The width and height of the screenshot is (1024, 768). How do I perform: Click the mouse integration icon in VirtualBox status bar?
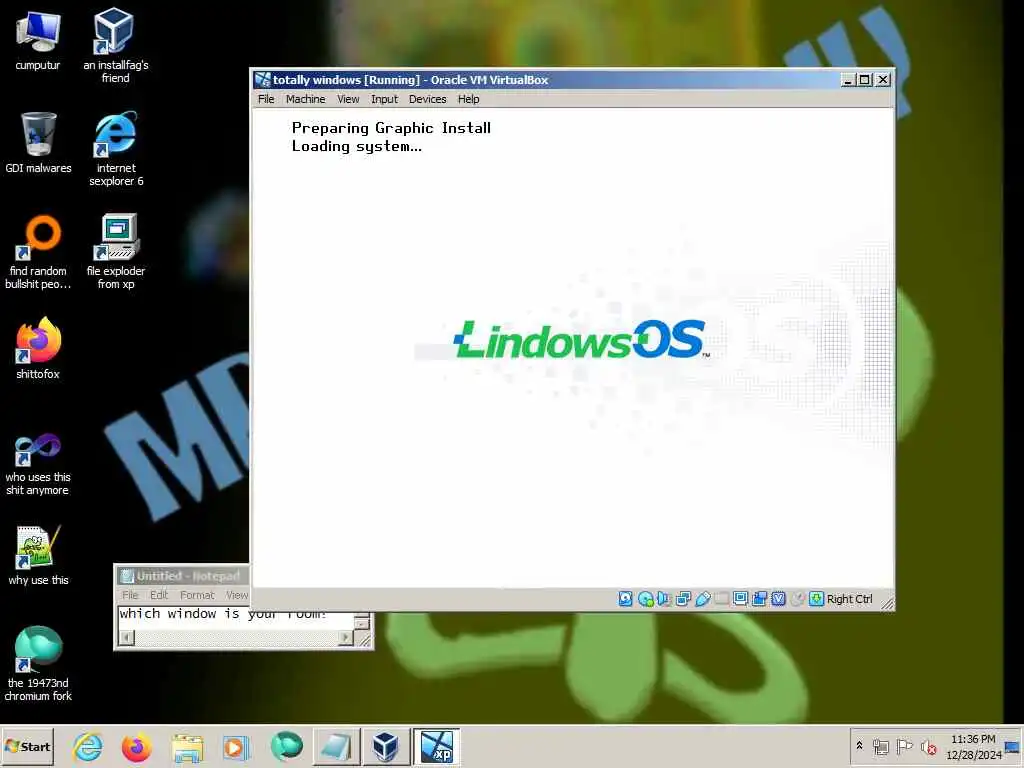coord(797,599)
